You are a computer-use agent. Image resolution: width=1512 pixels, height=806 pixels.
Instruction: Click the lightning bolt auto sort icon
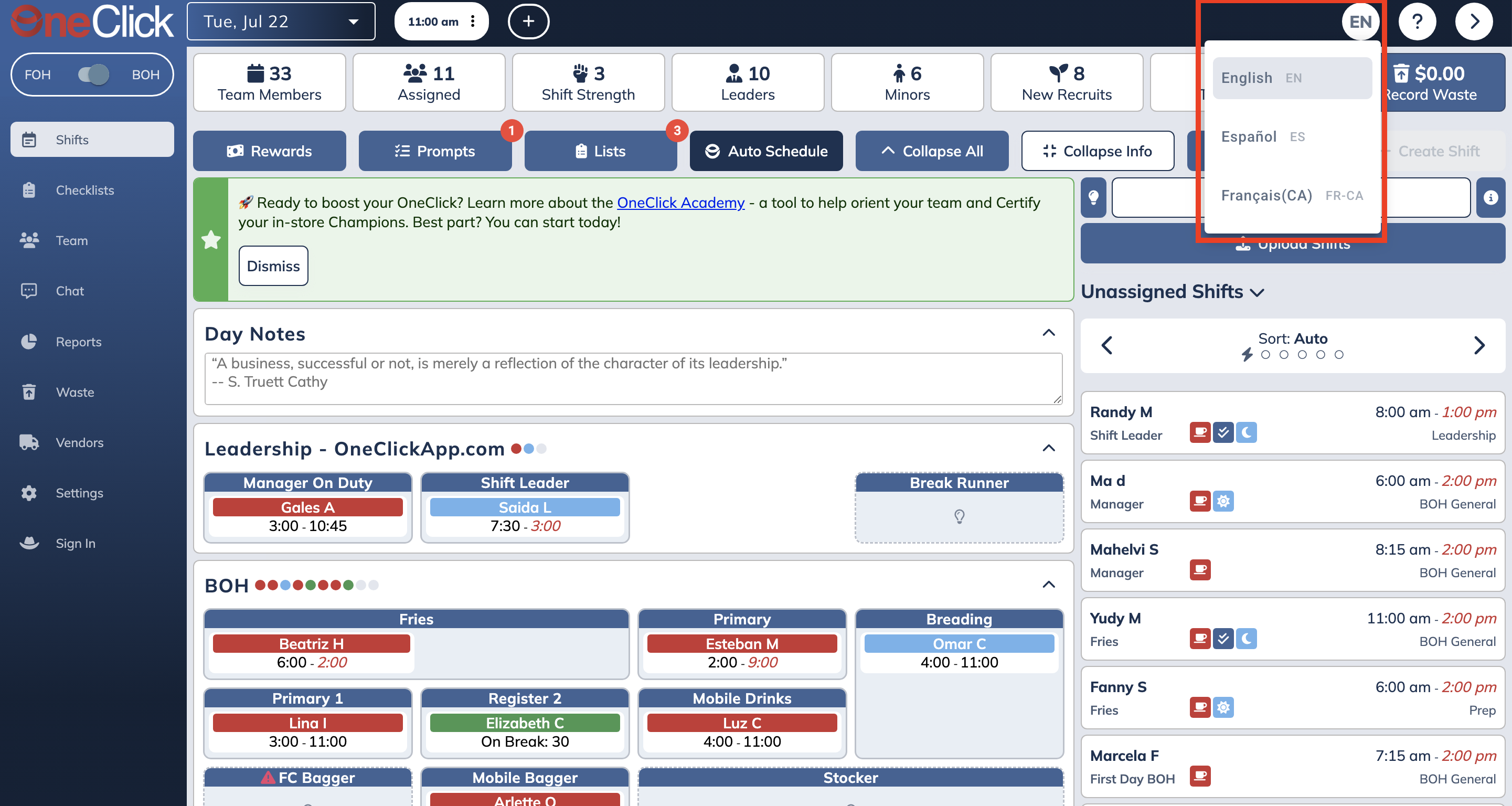point(1247,355)
